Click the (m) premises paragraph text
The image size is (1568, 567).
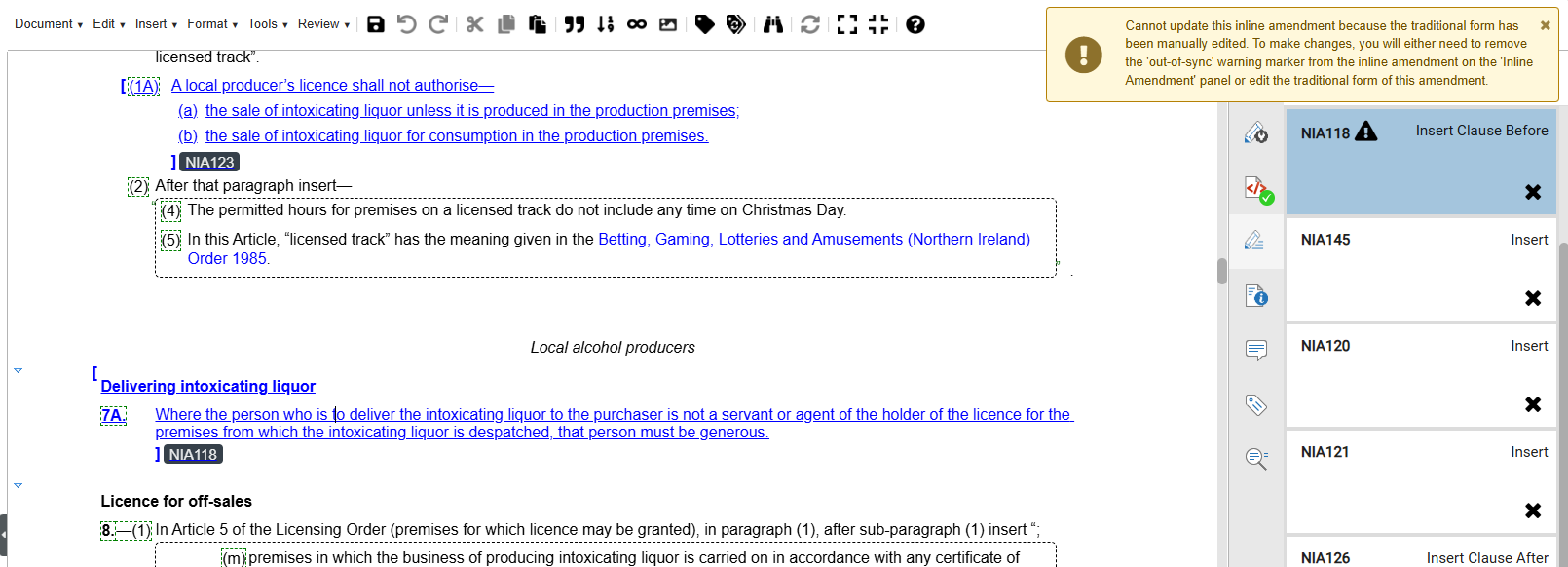[x=634, y=558]
